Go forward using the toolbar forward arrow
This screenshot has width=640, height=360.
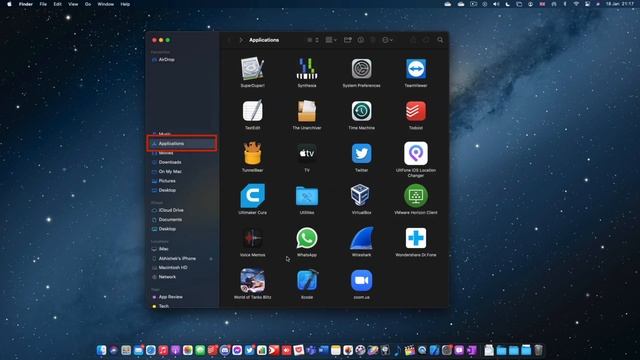click(x=241, y=40)
